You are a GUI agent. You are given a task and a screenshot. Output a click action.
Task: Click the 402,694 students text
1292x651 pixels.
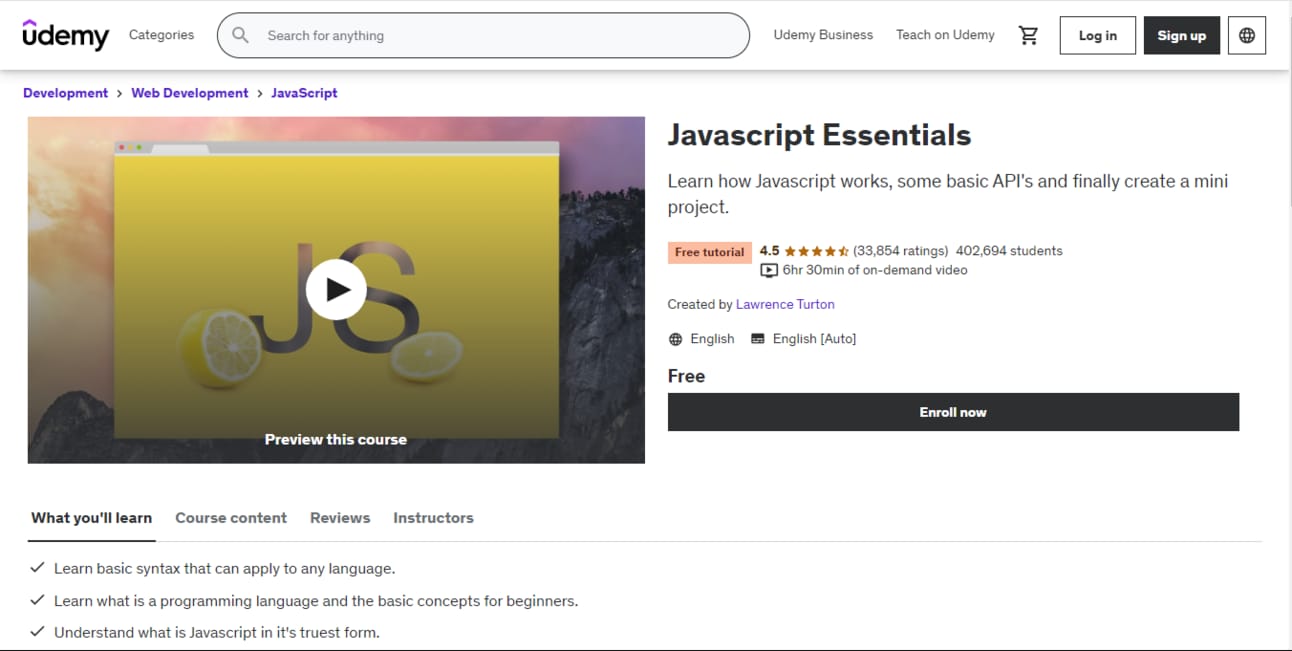[x=1009, y=251]
